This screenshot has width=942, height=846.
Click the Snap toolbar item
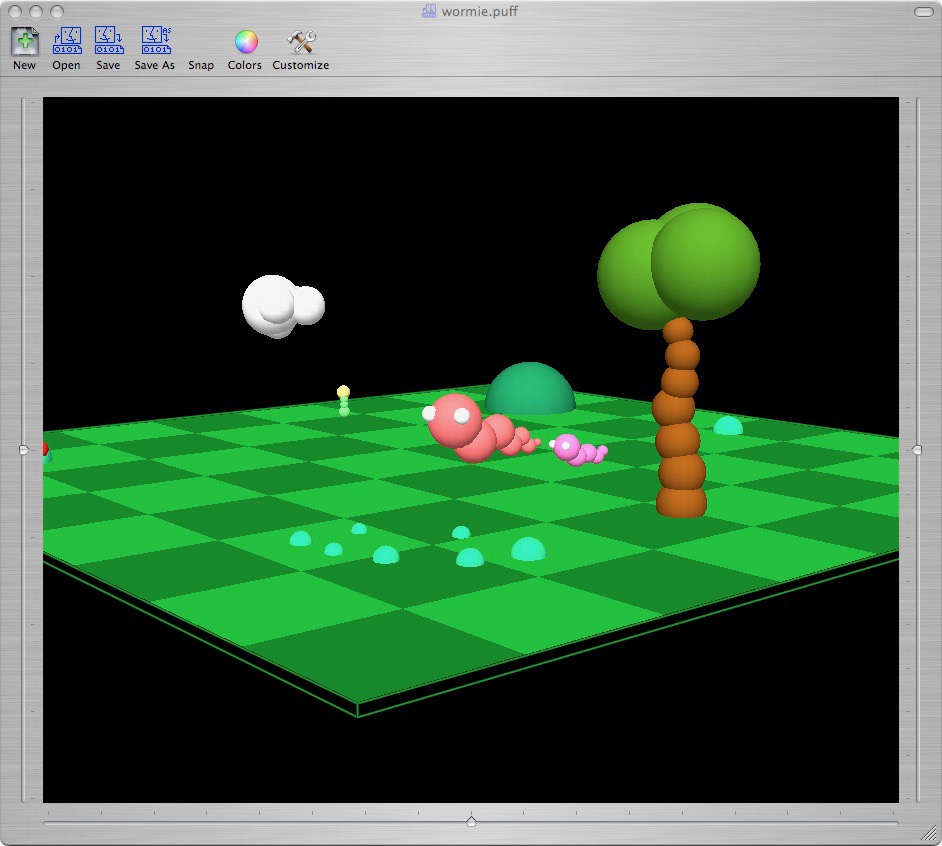coord(201,65)
